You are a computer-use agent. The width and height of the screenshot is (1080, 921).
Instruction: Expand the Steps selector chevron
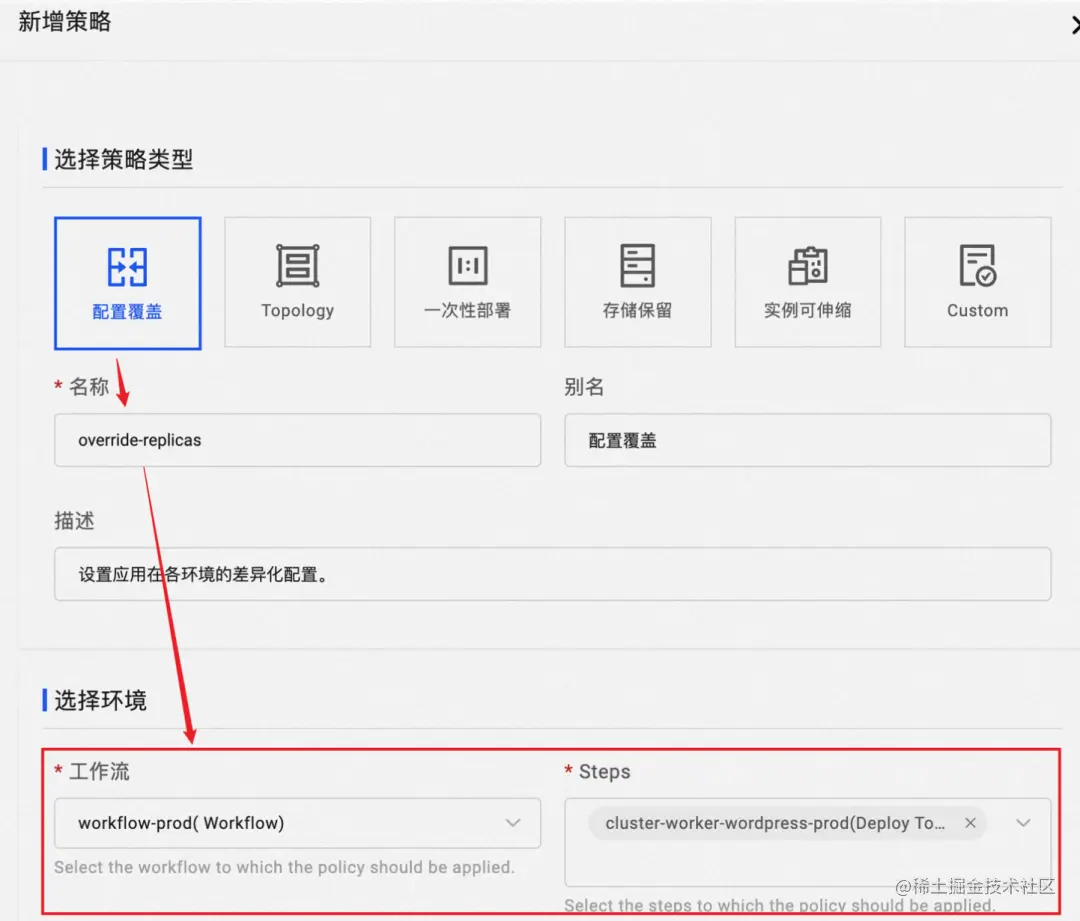click(x=1024, y=823)
